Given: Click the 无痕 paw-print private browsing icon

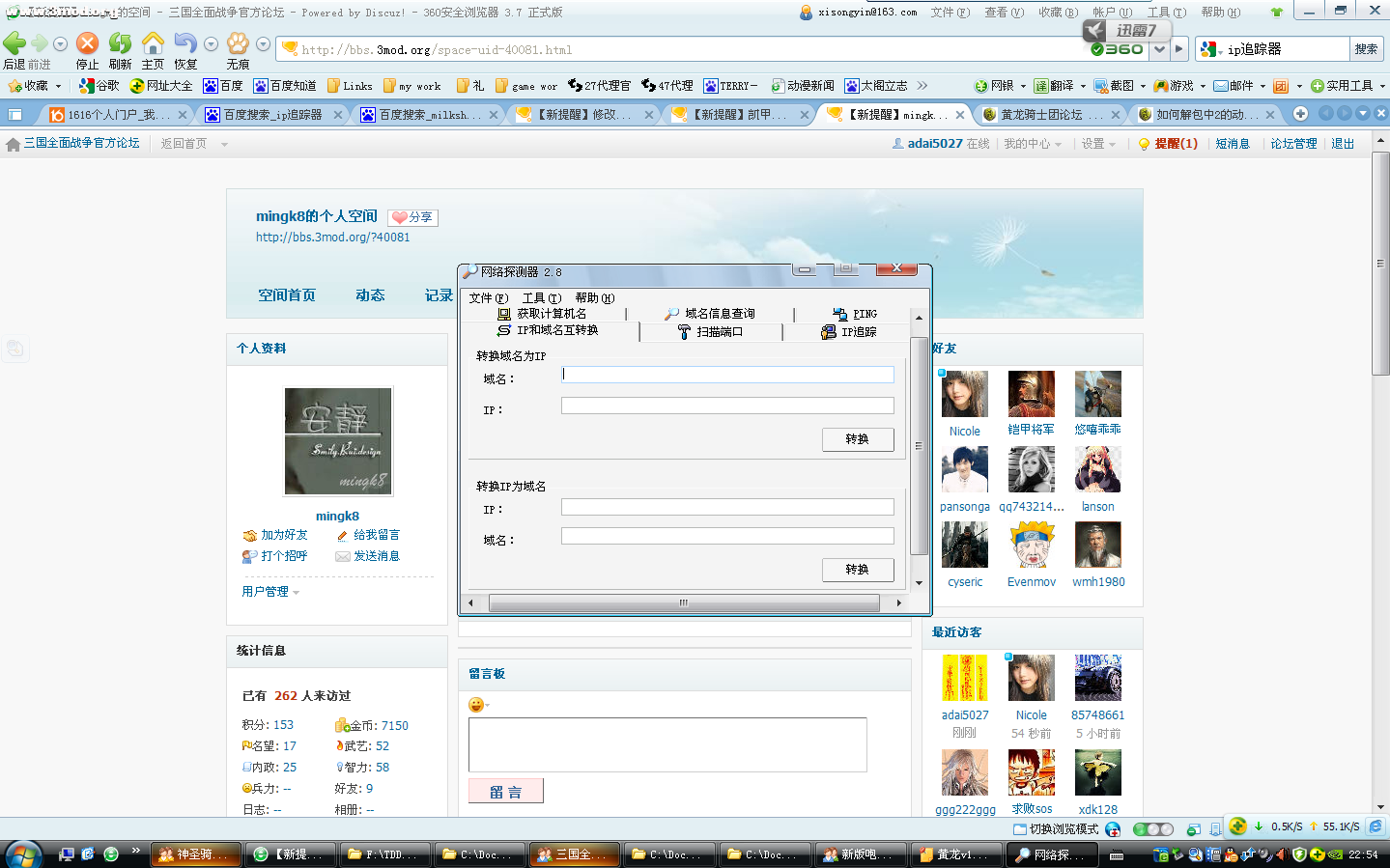Looking at the screenshot, I should click(238, 43).
